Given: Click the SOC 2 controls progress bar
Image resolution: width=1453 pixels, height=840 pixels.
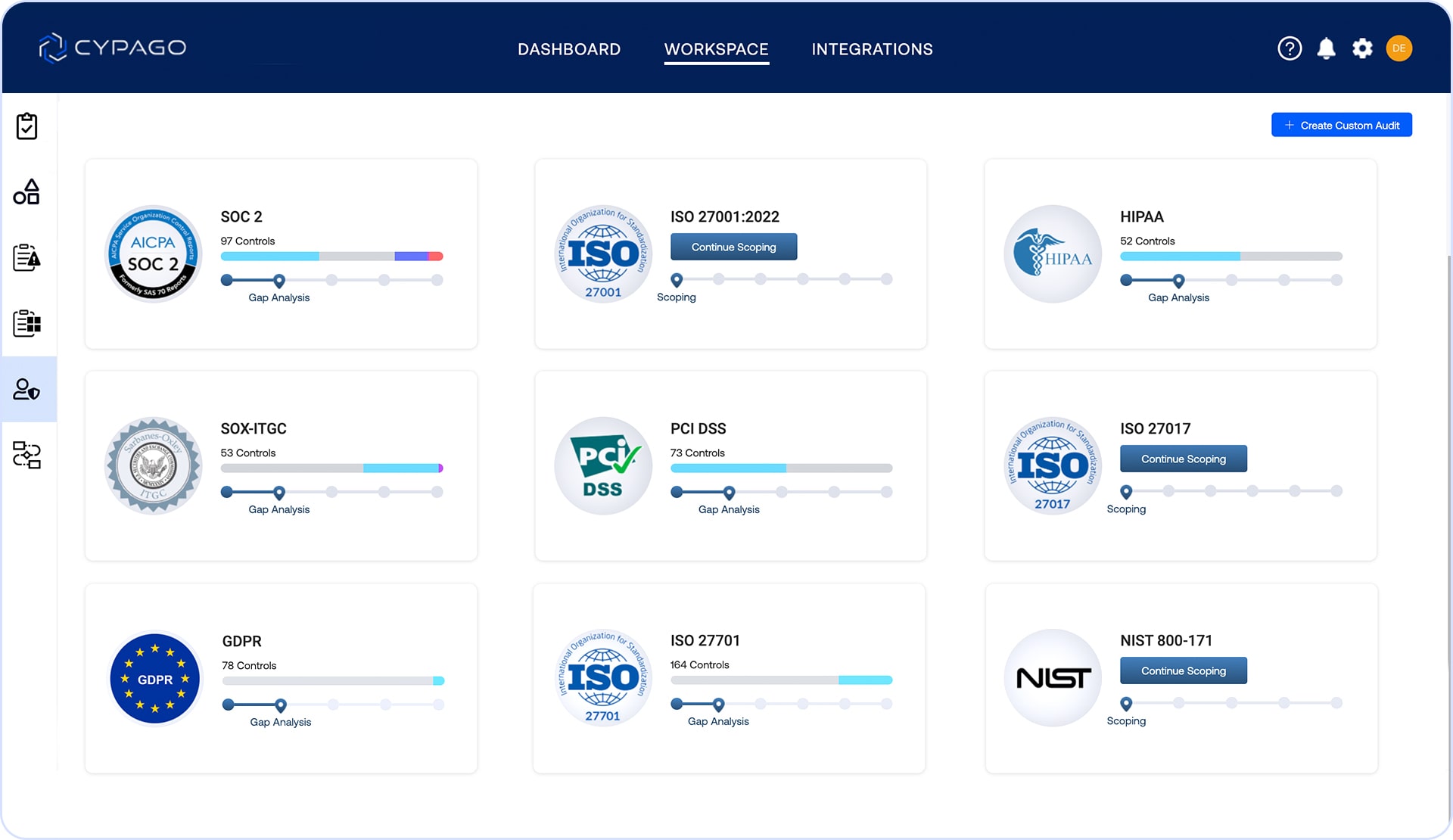Looking at the screenshot, I should coord(331,257).
